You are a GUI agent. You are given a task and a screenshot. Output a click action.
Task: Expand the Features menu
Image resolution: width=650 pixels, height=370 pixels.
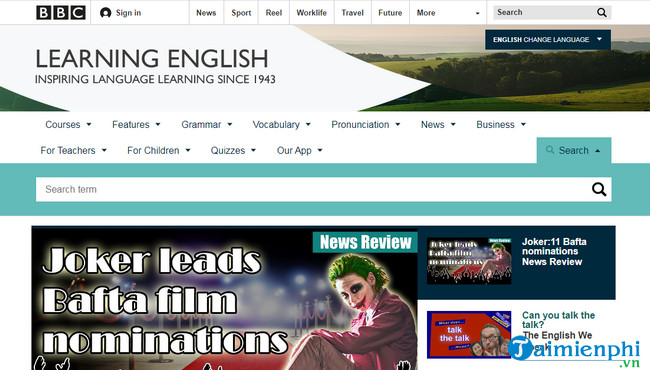pos(136,125)
